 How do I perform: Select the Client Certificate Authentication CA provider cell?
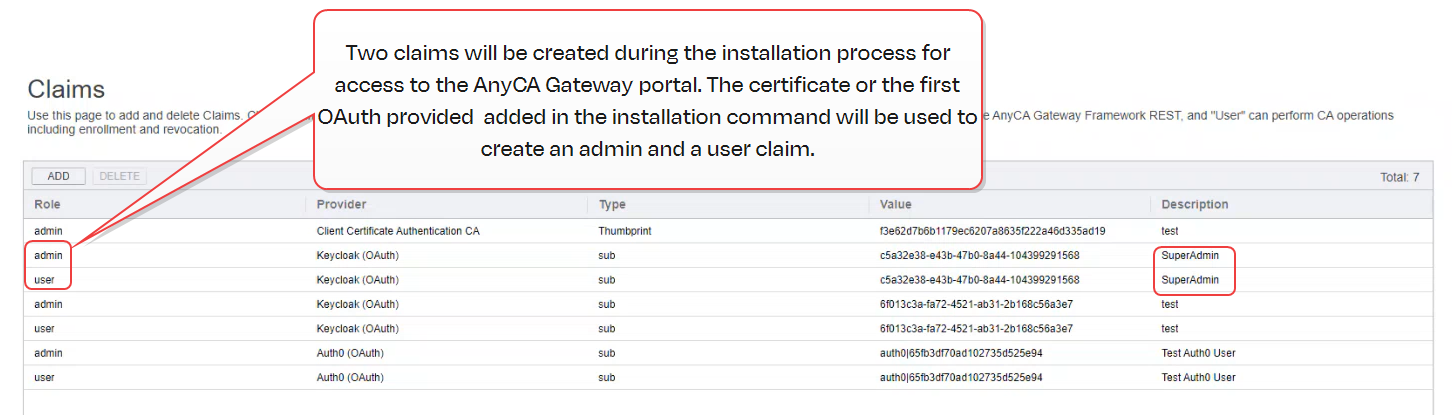click(398, 231)
